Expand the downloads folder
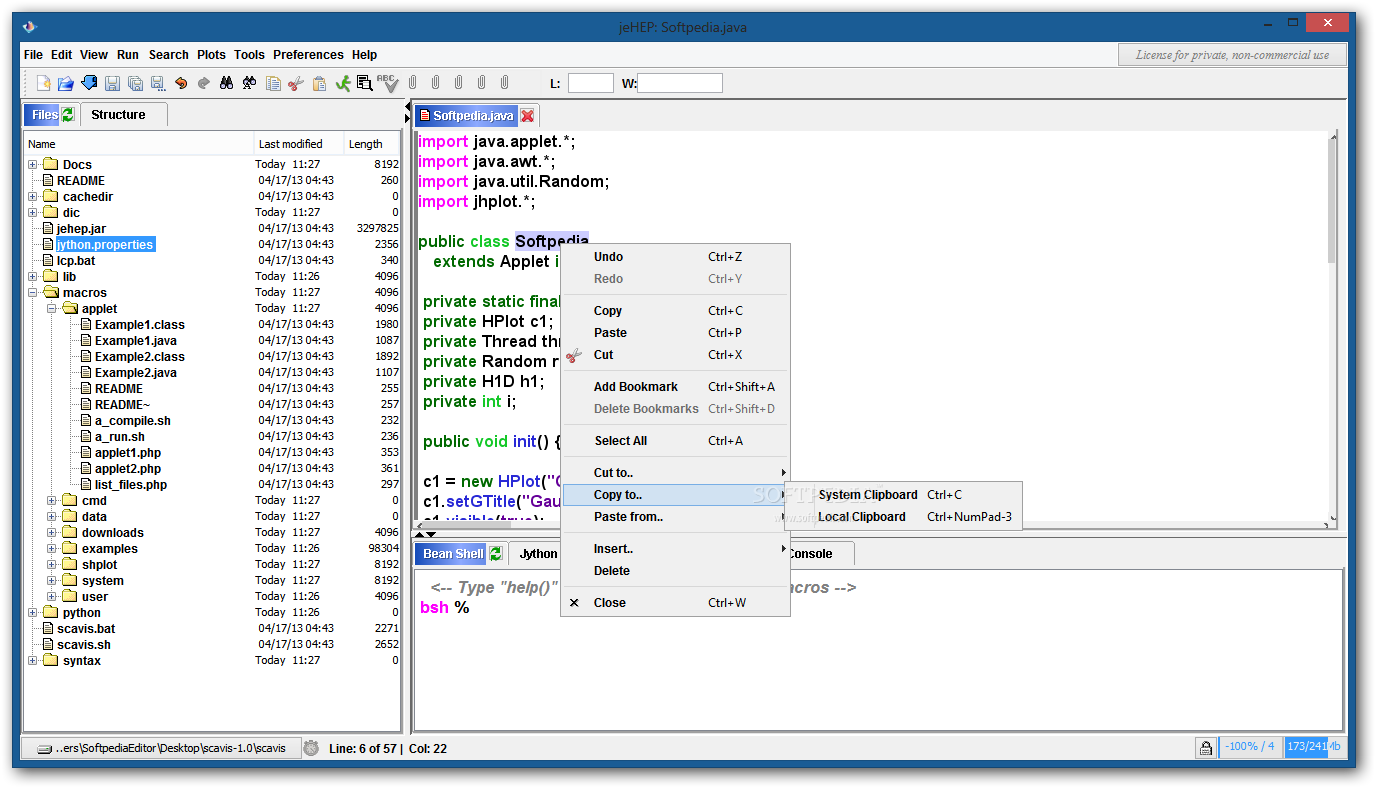 point(52,533)
